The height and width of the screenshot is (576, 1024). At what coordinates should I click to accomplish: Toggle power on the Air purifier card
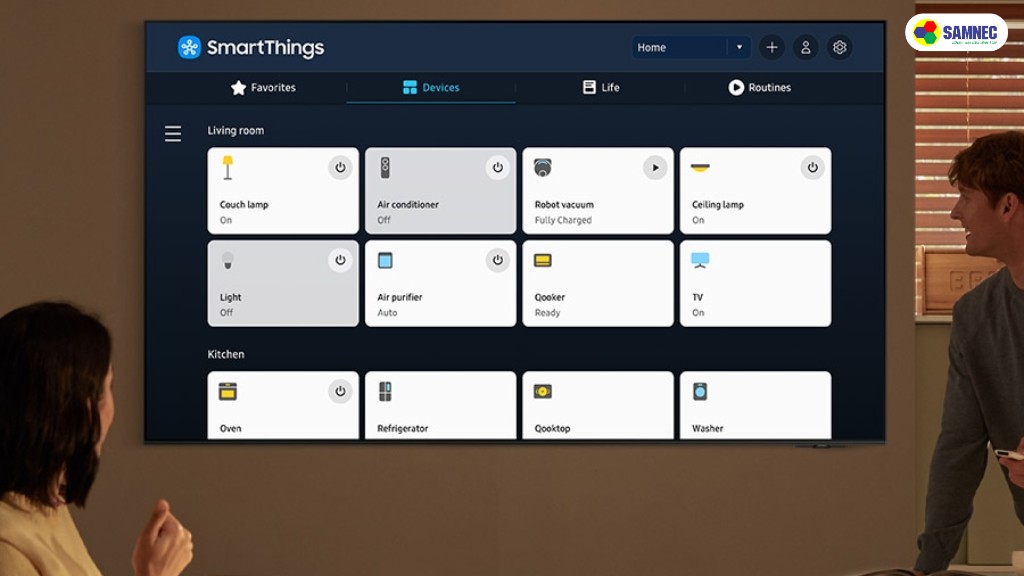[498, 260]
